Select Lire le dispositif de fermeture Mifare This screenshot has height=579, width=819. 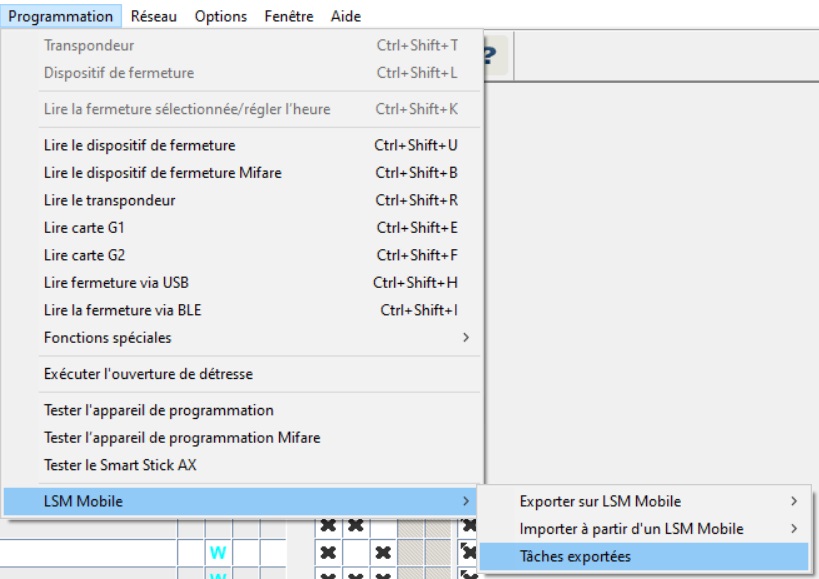[x=163, y=172]
